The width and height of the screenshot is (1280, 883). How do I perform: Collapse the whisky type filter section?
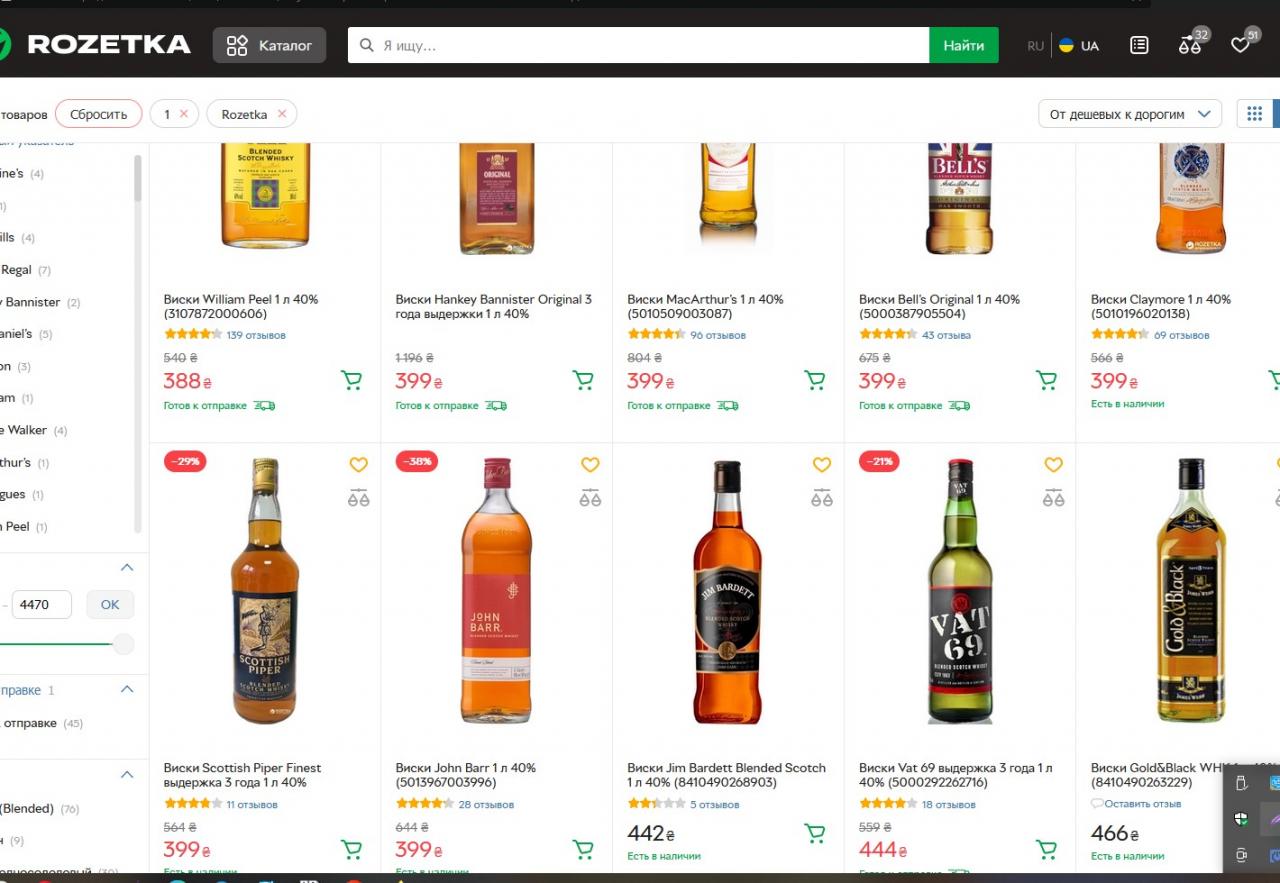pos(127,774)
